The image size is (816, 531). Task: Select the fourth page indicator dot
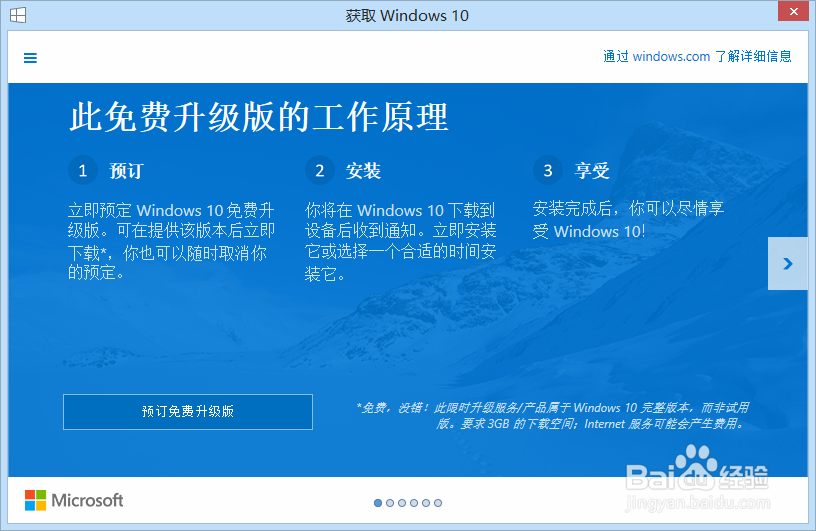click(x=414, y=503)
